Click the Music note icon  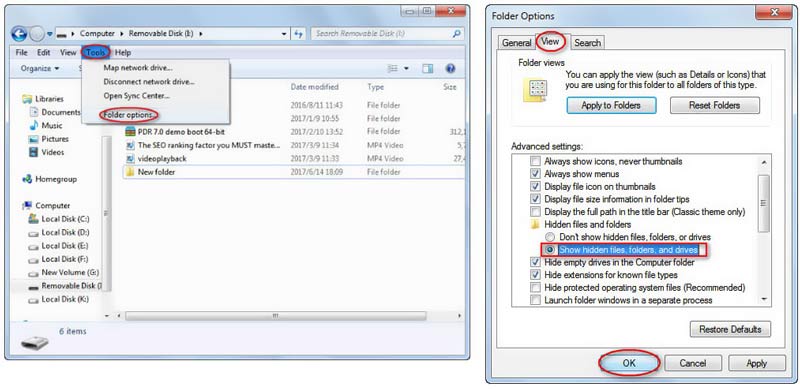(34, 126)
